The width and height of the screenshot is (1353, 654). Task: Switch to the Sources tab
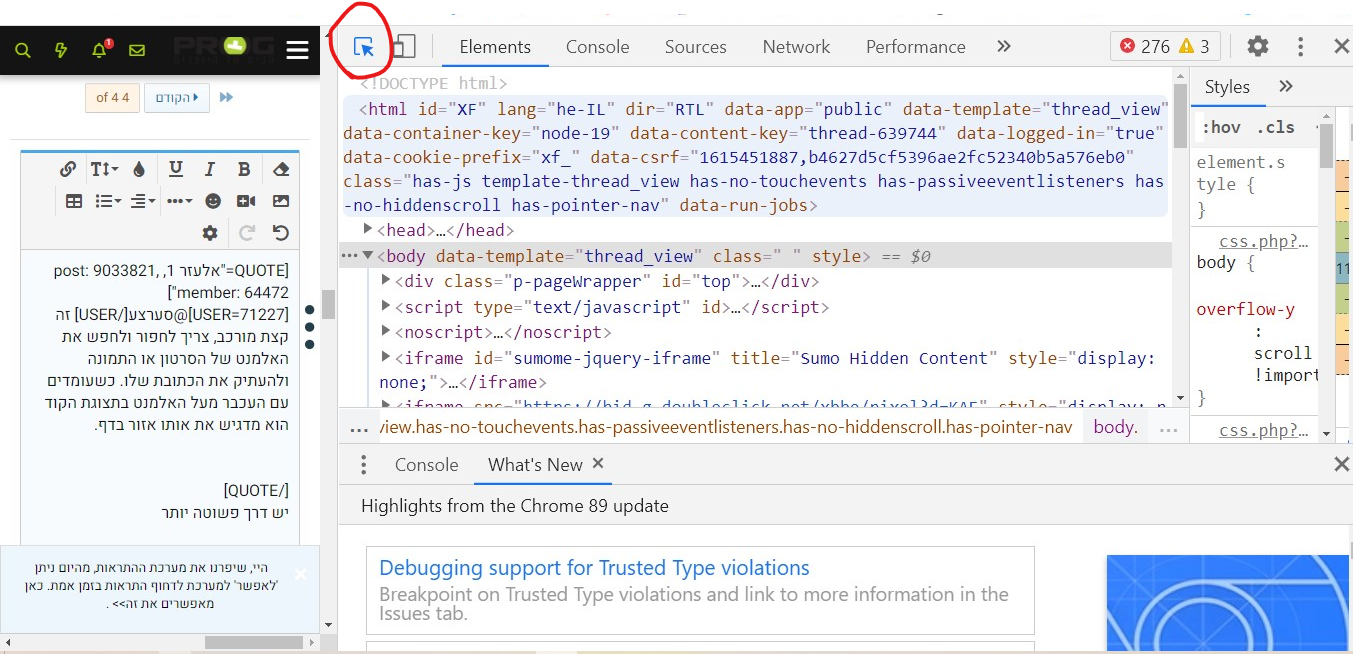point(696,47)
